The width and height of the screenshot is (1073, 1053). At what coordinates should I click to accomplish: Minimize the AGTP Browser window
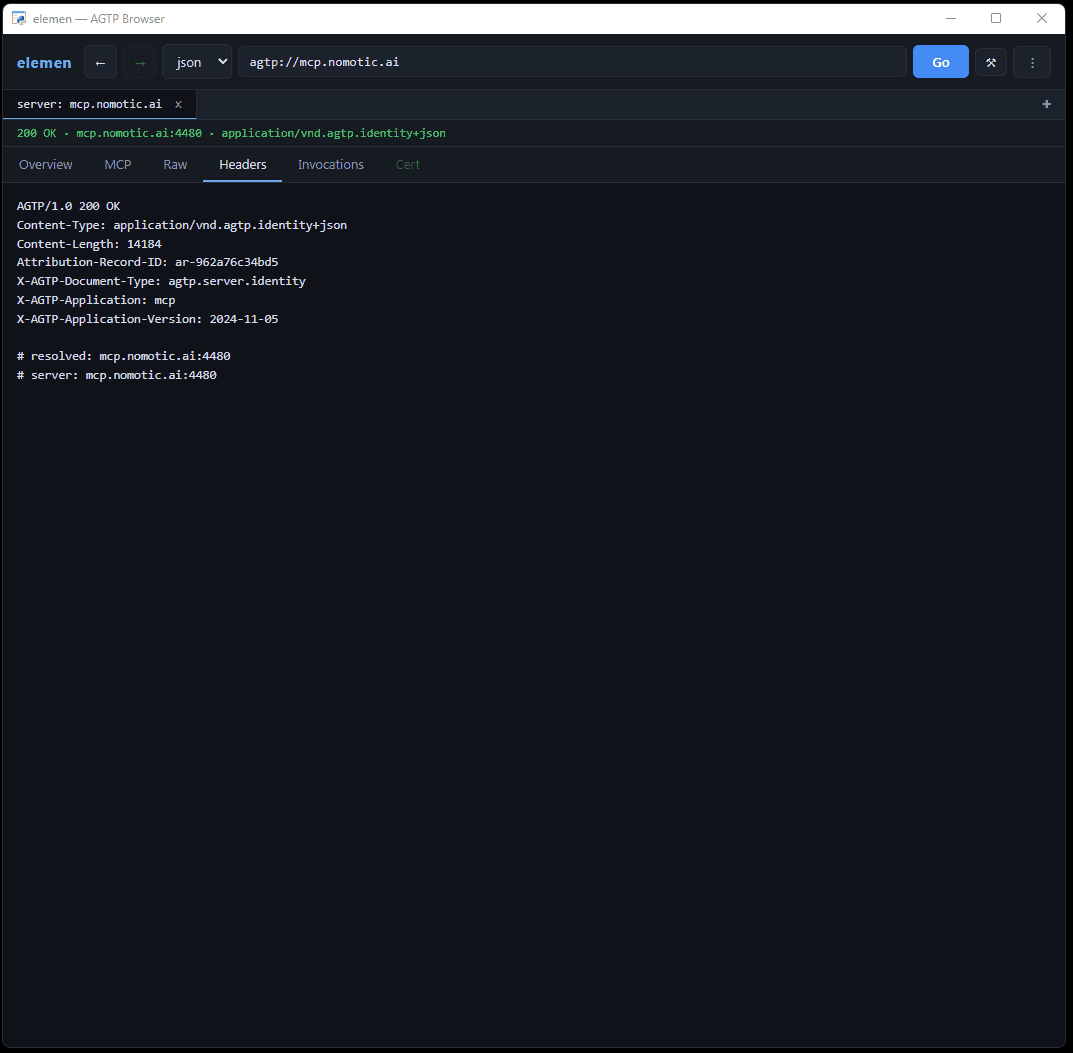(951, 18)
